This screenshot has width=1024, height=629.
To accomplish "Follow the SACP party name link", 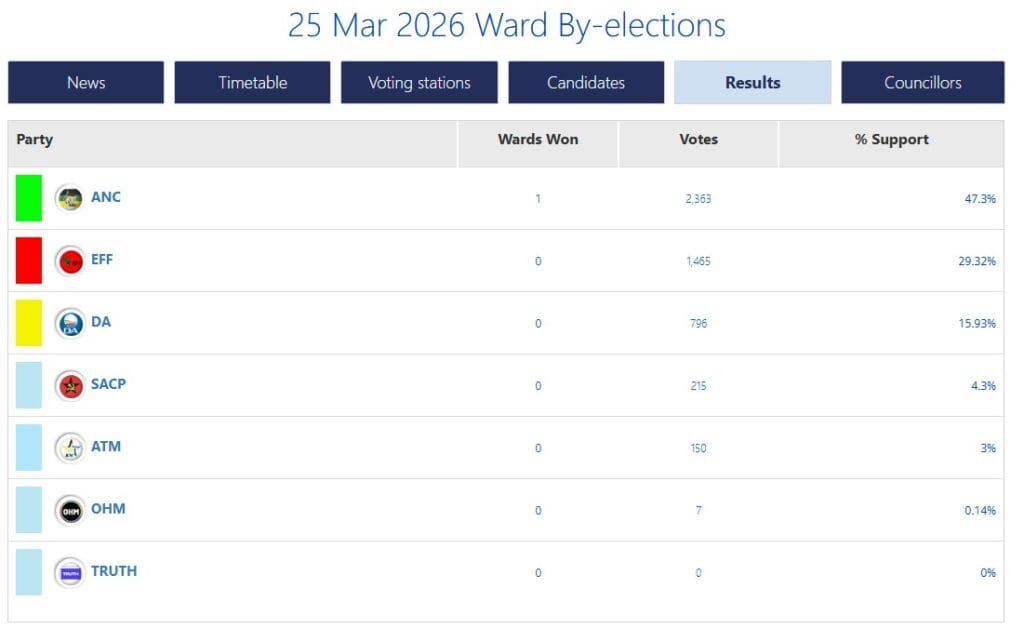I will point(108,384).
